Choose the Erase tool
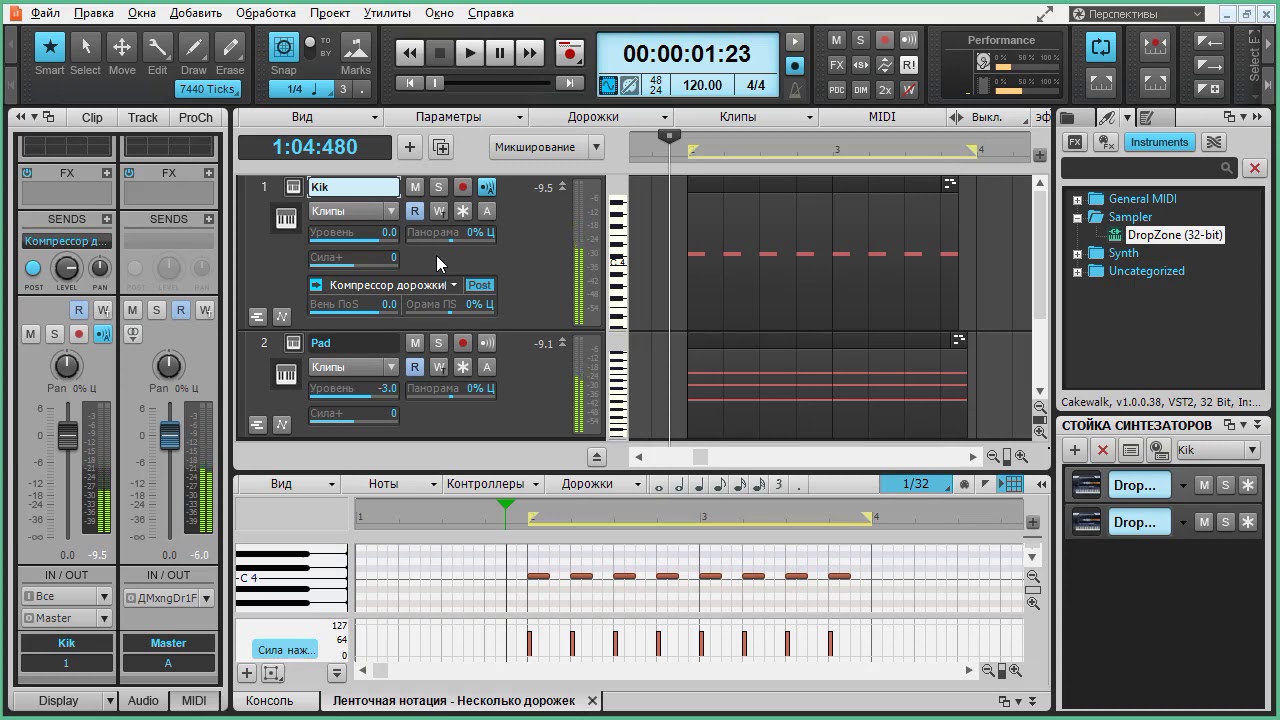Image resolution: width=1280 pixels, height=720 pixels. [x=230, y=47]
